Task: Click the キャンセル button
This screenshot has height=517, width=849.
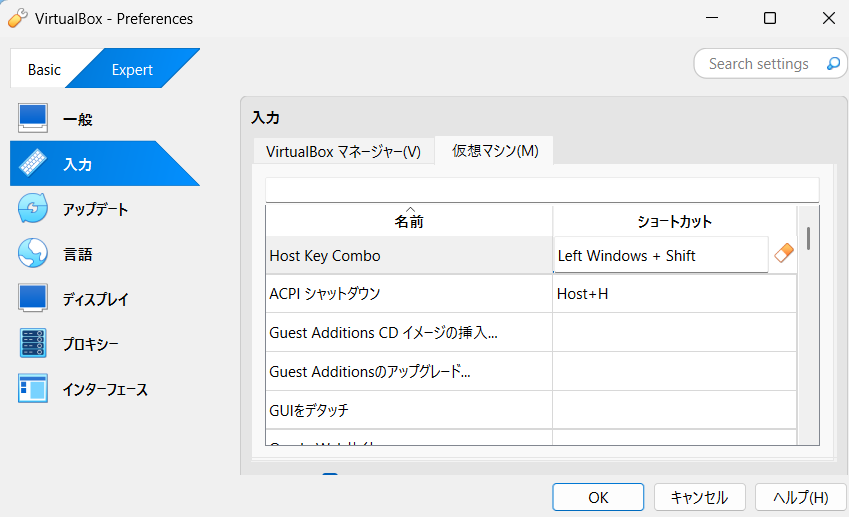Action: [700, 497]
